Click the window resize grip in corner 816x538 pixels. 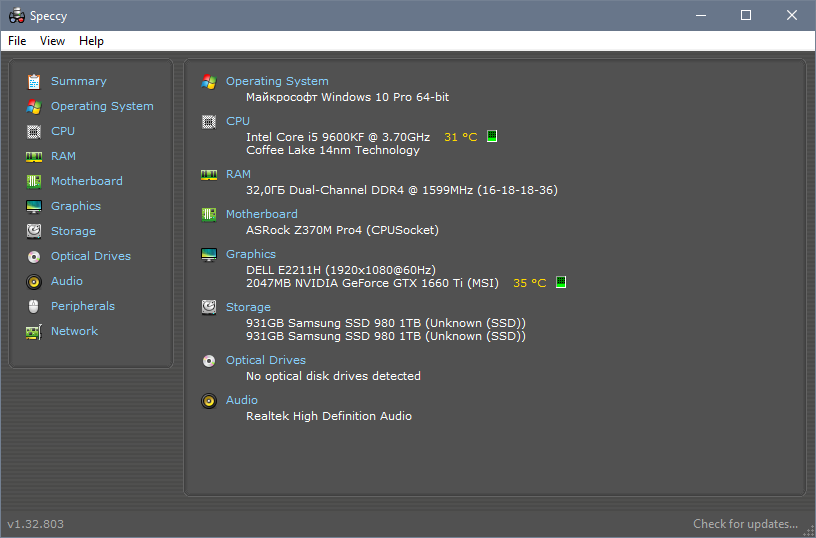click(809, 532)
